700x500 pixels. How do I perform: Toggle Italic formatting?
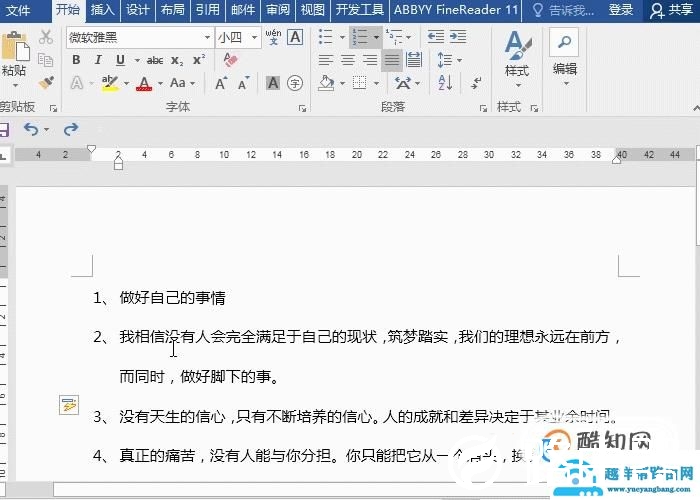pyautogui.click(x=98, y=60)
